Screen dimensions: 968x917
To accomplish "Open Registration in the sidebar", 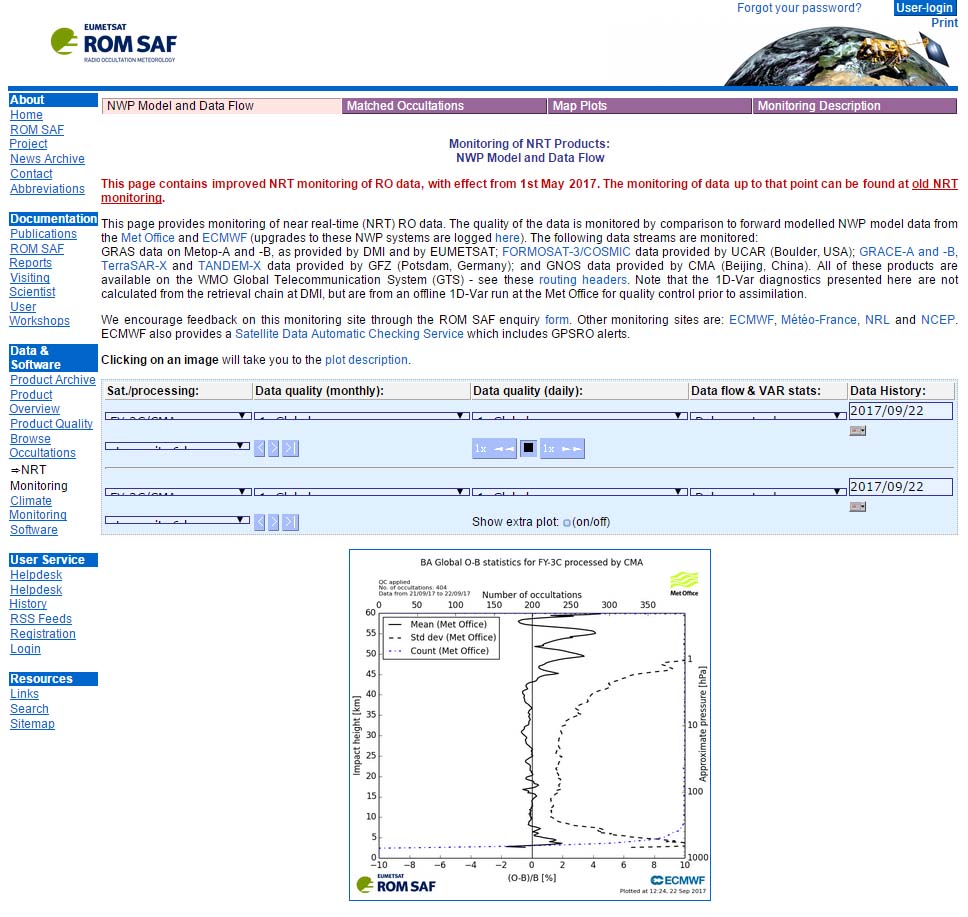I will [43, 634].
